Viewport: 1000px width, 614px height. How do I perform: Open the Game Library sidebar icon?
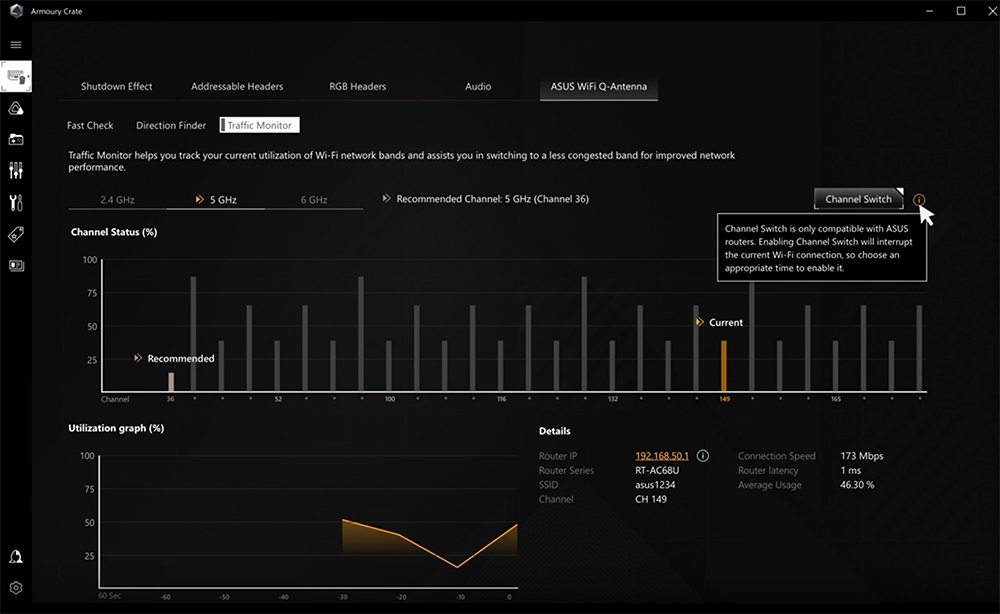[16, 140]
